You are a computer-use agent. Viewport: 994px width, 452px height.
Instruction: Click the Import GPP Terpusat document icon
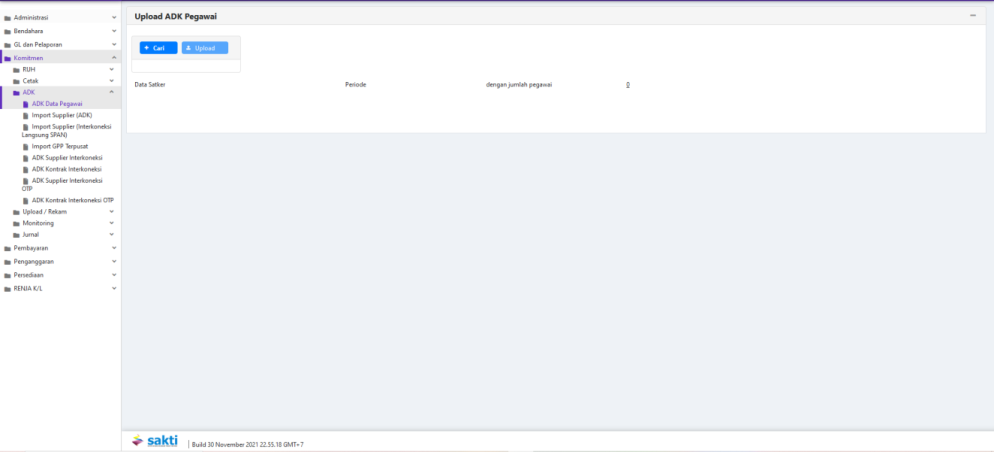(26, 146)
